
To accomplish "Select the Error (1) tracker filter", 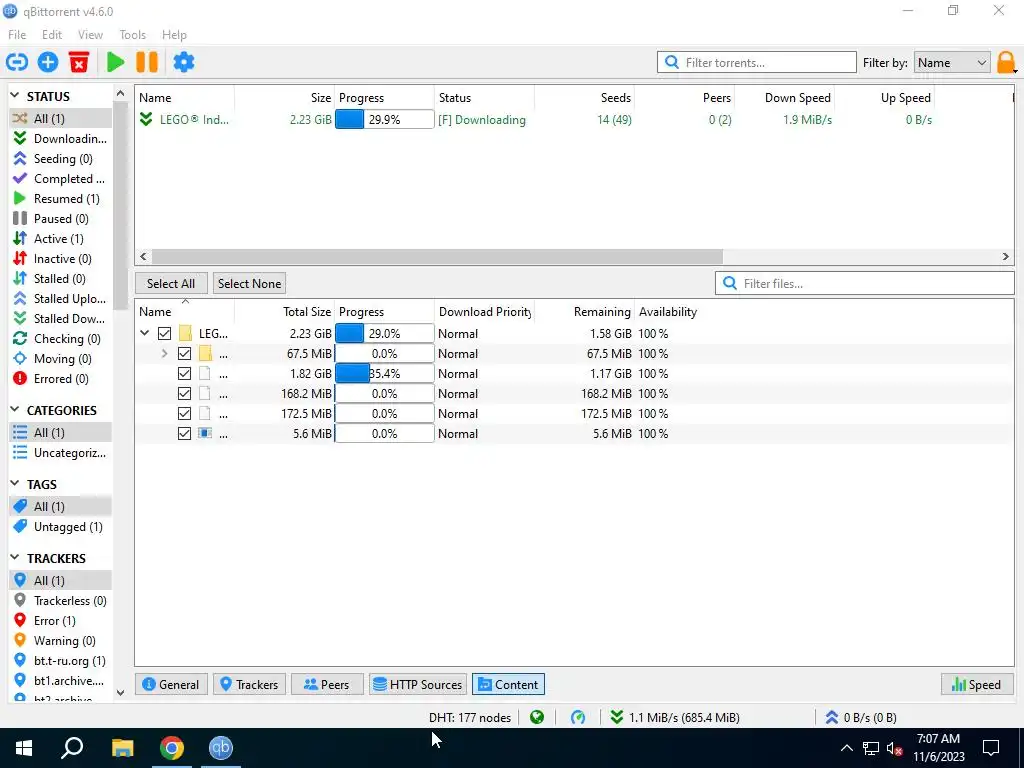I will (x=60, y=620).
